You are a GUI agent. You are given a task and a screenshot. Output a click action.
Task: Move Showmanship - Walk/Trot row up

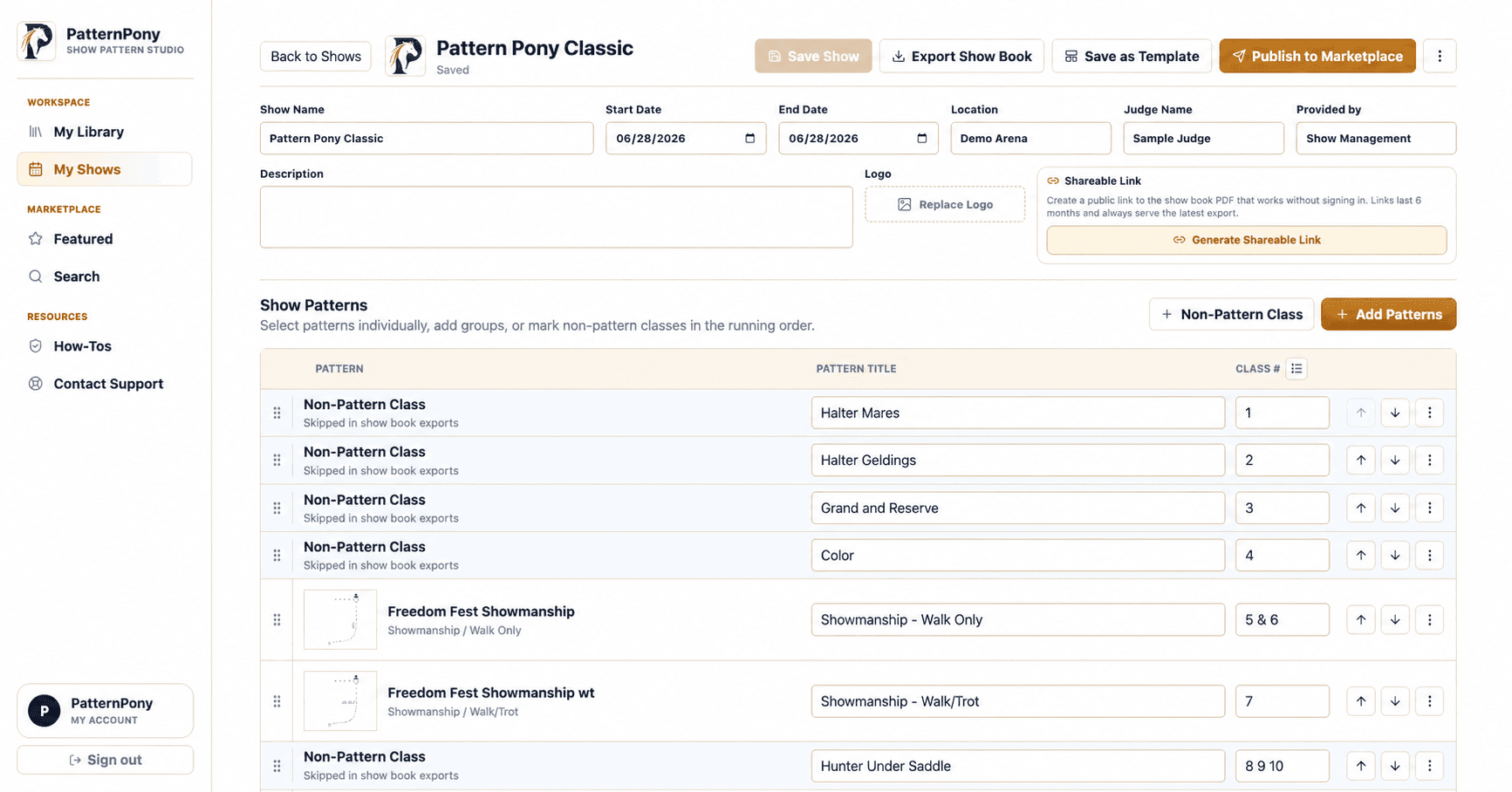pyautogui.click(x=1360, y=701)
